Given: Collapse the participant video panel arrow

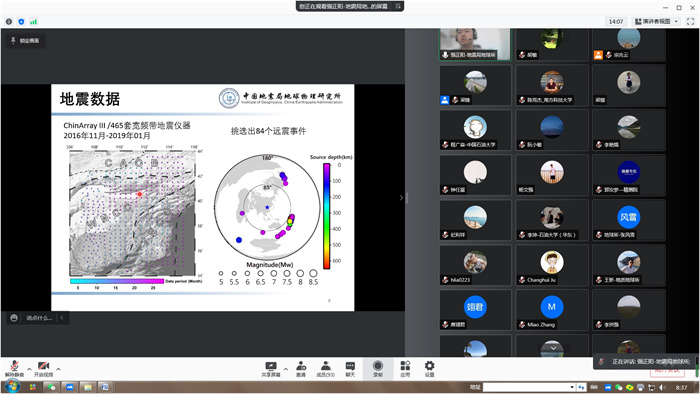Looking at the screenshot, I should pos(401,198).
